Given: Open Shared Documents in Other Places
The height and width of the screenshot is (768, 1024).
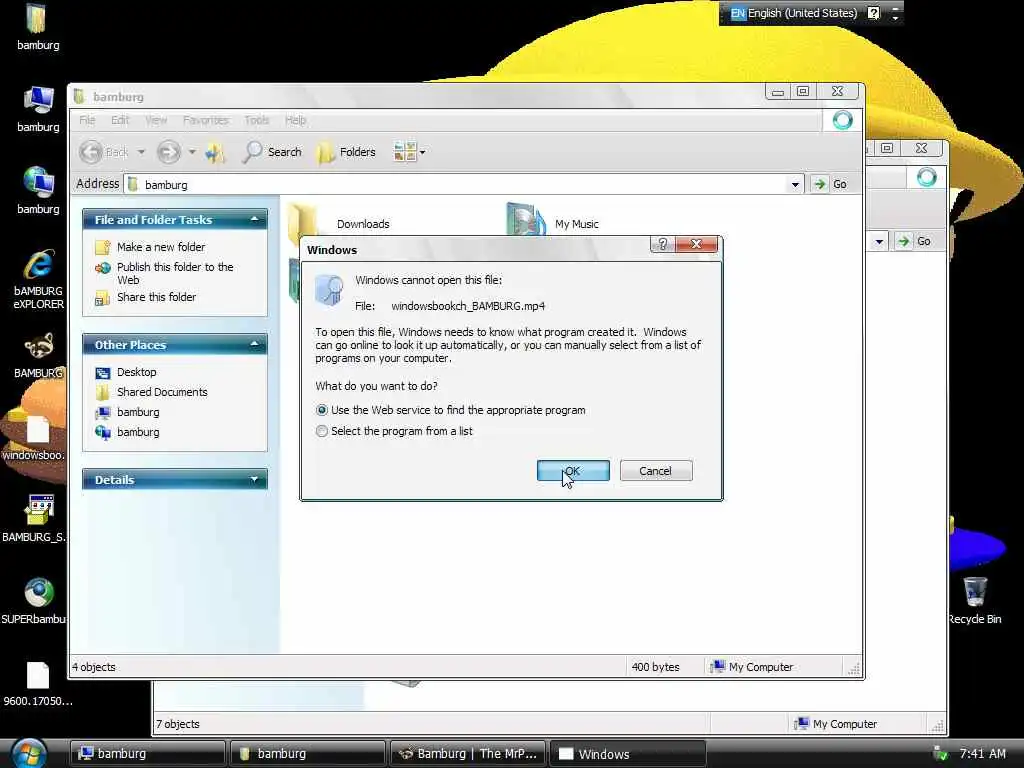Looking at the screenshot, I should [x=162, y=392].
